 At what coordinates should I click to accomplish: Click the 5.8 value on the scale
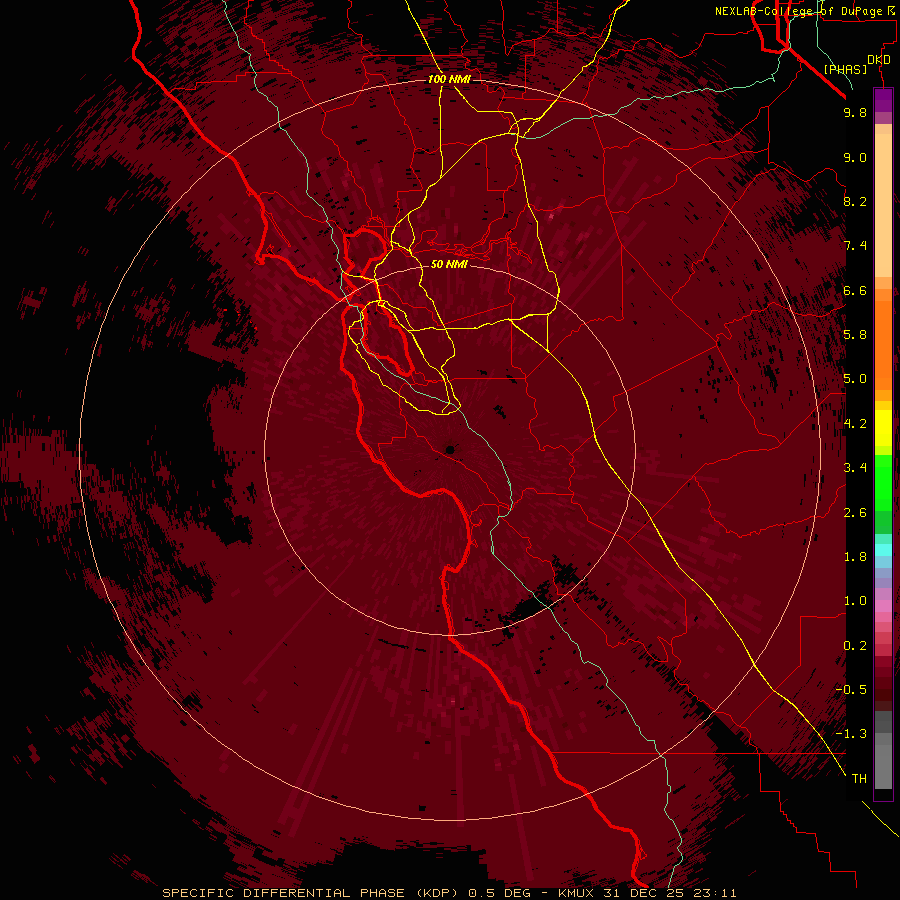[855, 335]
